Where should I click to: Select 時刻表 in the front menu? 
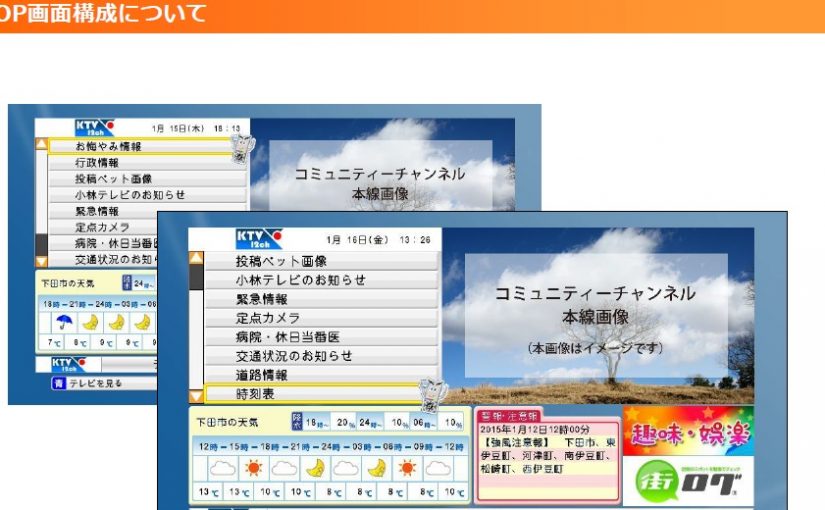[x=310, y=394]
